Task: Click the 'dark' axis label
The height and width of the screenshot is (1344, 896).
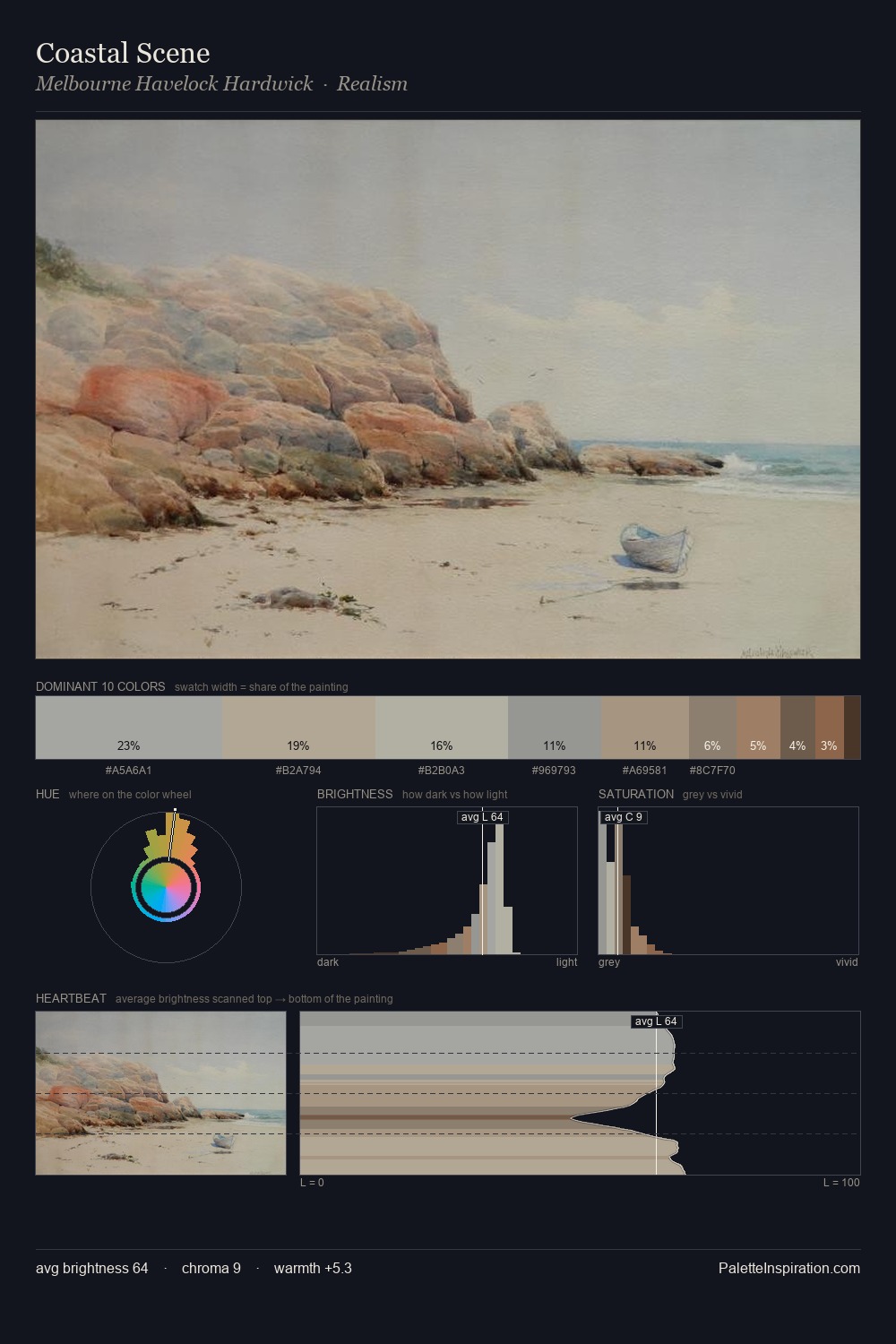Action: point(328,962)
